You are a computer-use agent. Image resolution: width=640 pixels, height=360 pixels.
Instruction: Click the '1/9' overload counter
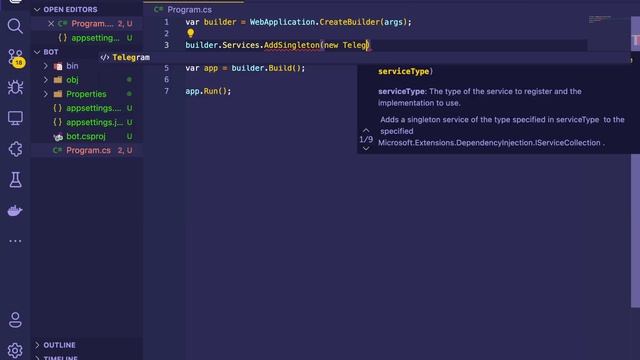click(x=366, y=140)
